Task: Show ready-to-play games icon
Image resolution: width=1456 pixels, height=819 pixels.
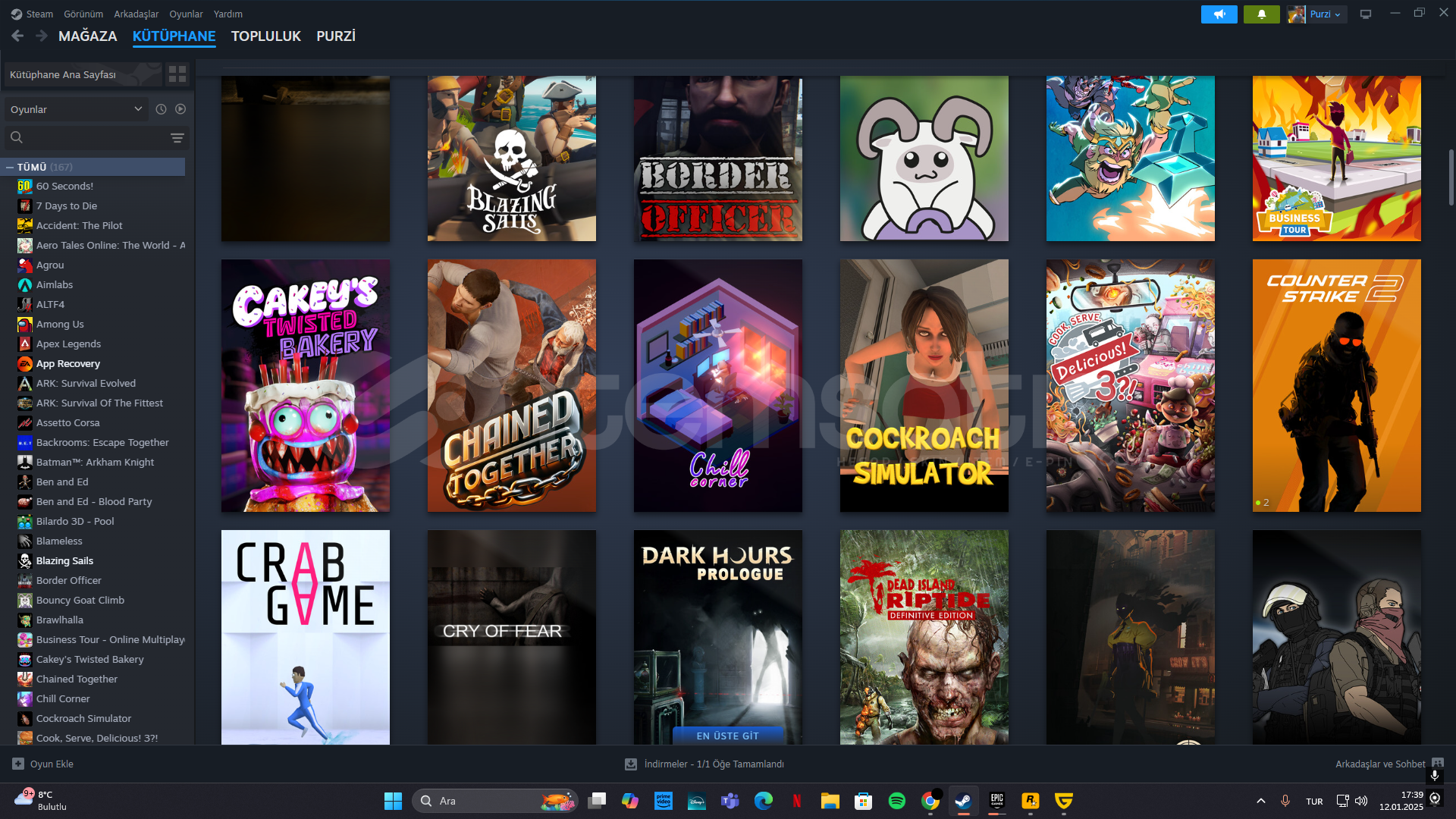Action: pos(180,109)
